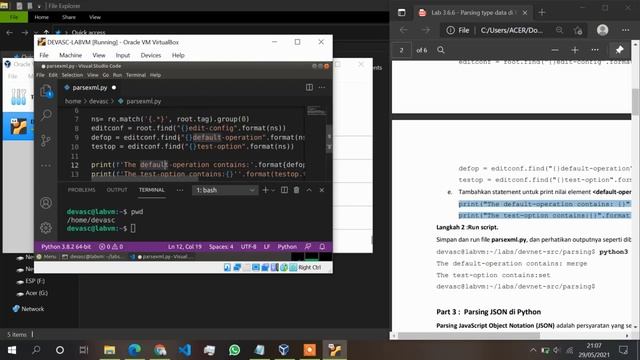Open the VS Code Explorer icon
The image size is (640, 360).
pyautogui.click(x=46, y=91)
